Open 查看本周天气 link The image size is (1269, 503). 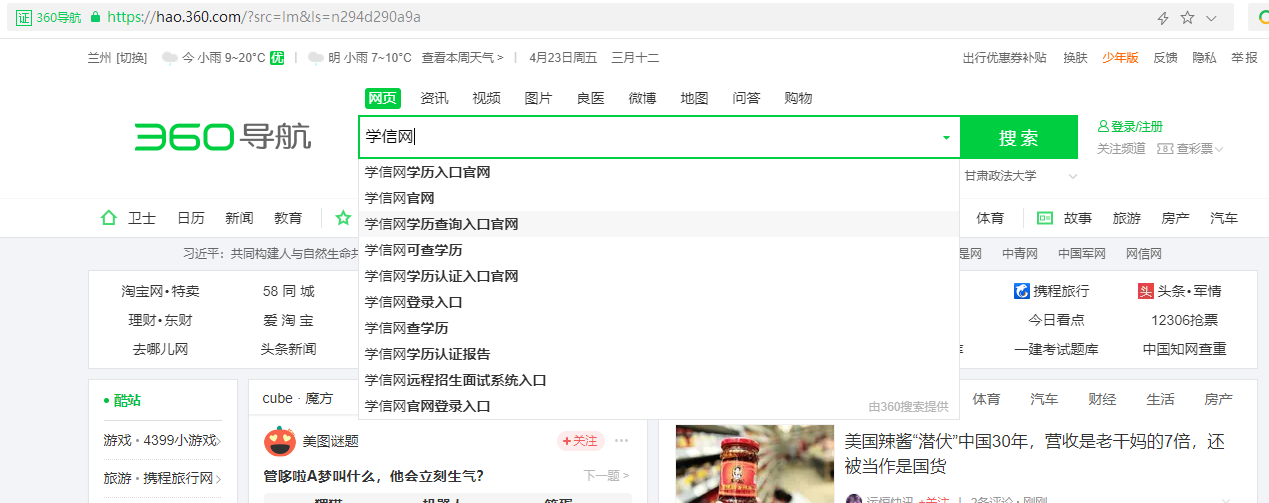462,58
